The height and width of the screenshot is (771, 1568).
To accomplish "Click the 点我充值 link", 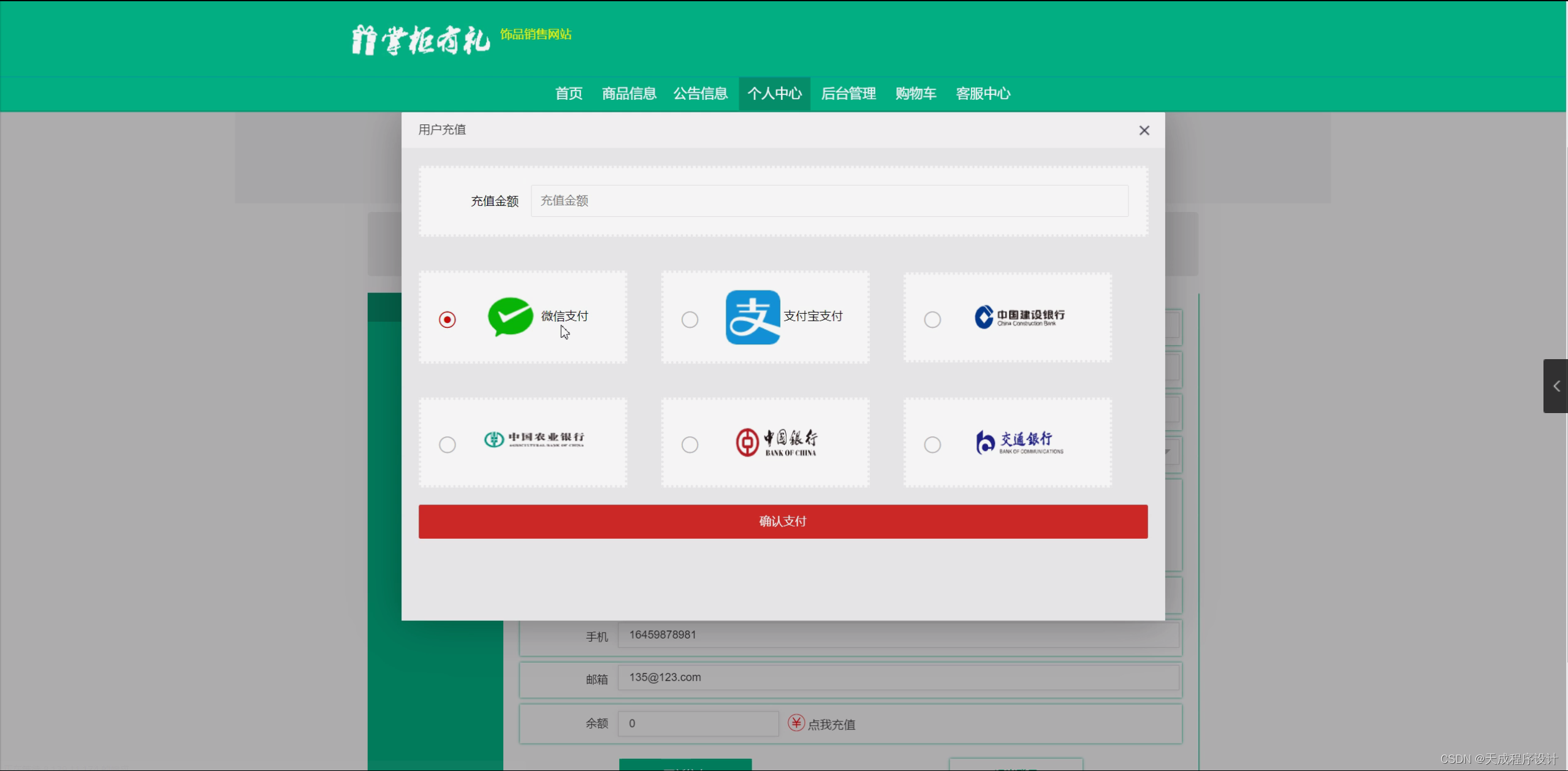I will pos(831,724).
